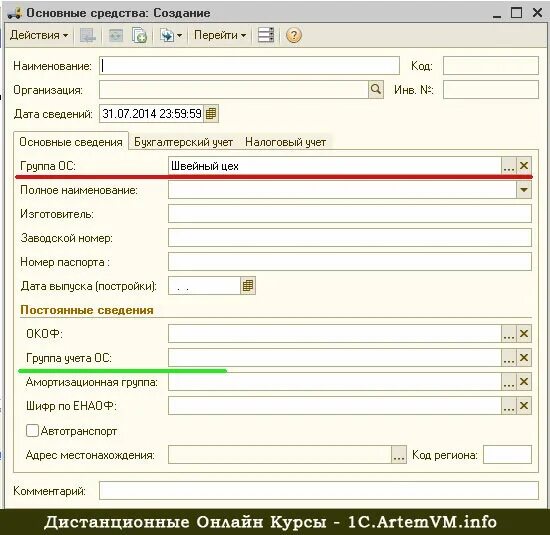This screenshot has width=550, height=535.
Task: Click the Номер паспорта input field
Action: point(350,262)
